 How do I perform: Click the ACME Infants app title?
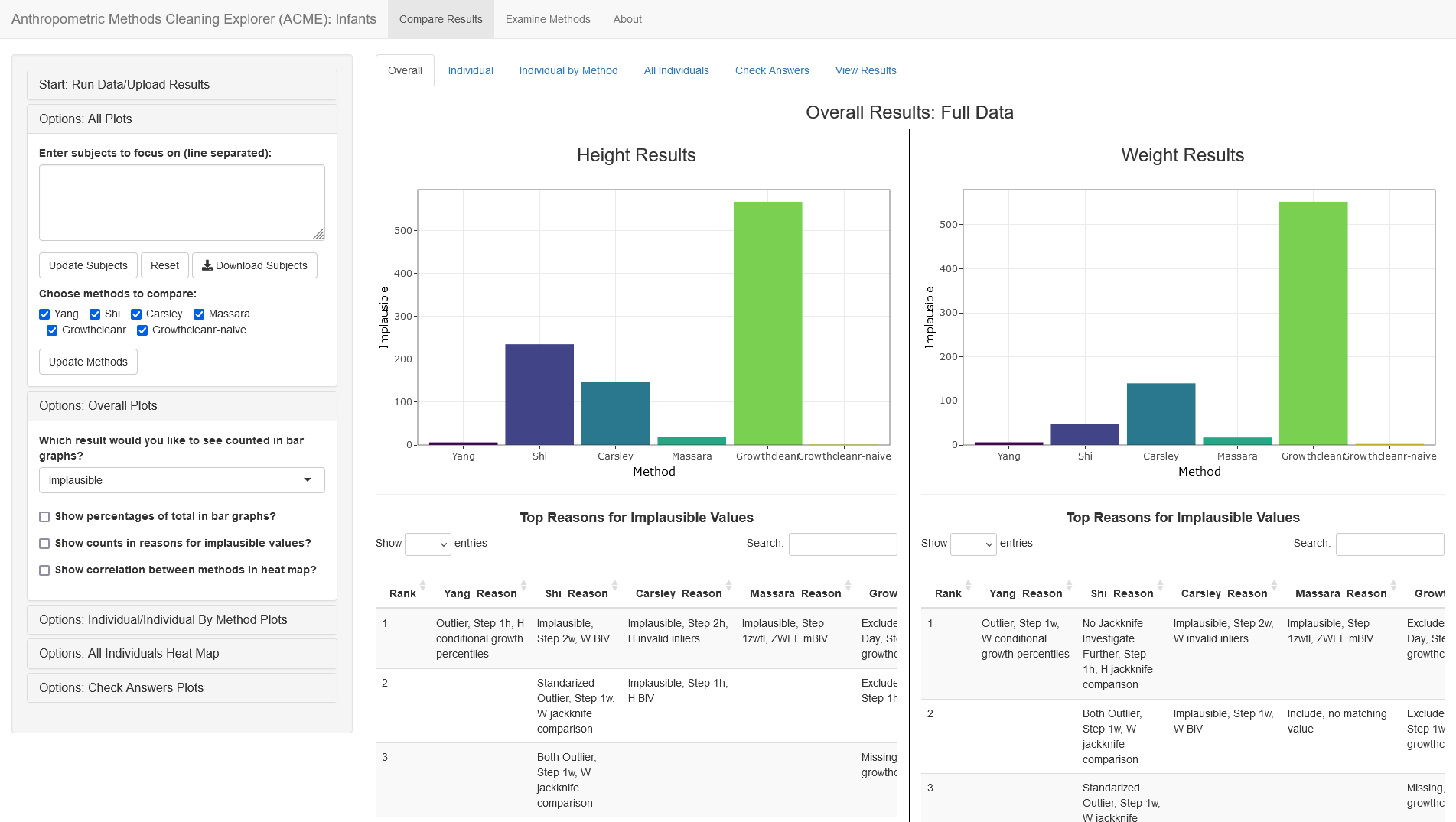[x=194, y=19]
